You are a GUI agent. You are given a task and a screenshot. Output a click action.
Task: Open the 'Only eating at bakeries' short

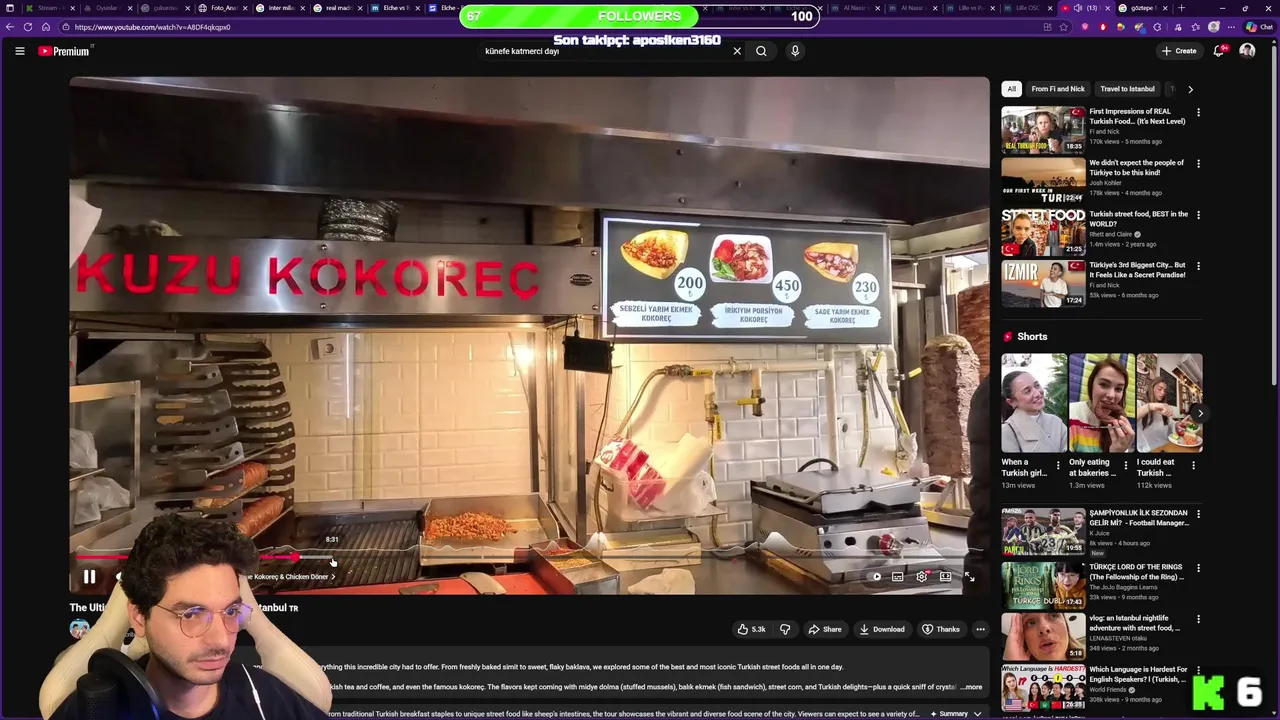pyautogui.click(x=1101, y=403)
